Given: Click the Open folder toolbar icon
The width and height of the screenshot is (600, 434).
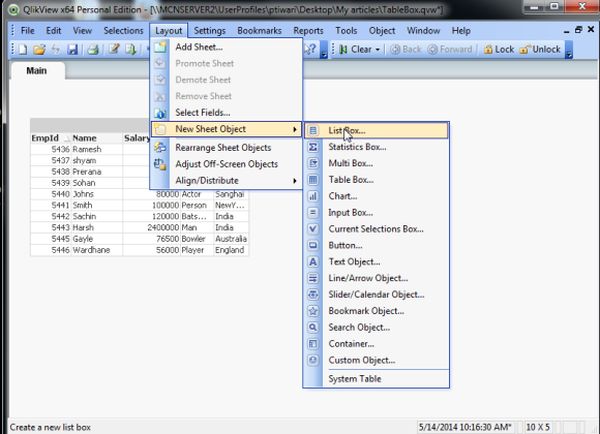Looking at the screenshot, I should (x=39, y=49).
